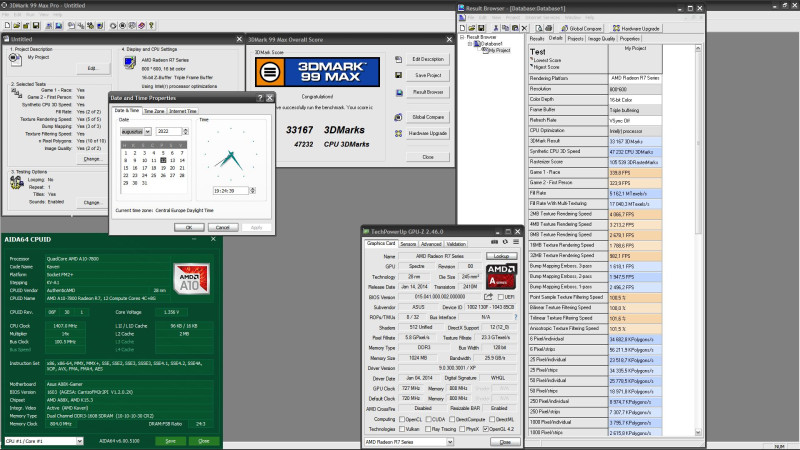Image resolution: width=800 pixels, height=450 pixels.
Task: Click Edit Description icon in Overall Score window
Action: [x=398, y=59]
